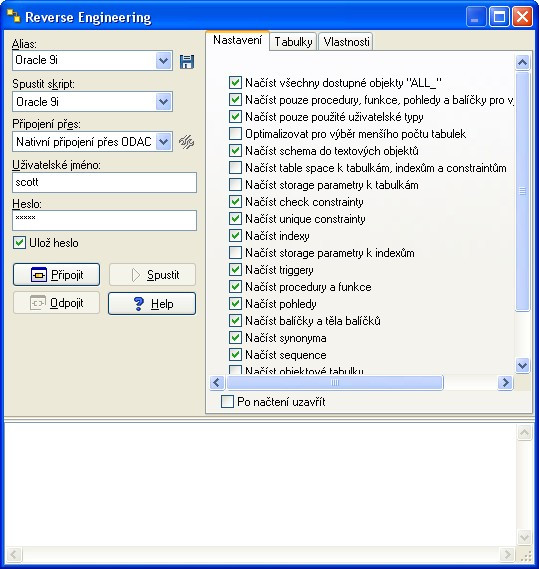Save alias with floppy disk icon
Image resolution: width=539 pixels, height=569 pixels.
(x=187, y=61)
